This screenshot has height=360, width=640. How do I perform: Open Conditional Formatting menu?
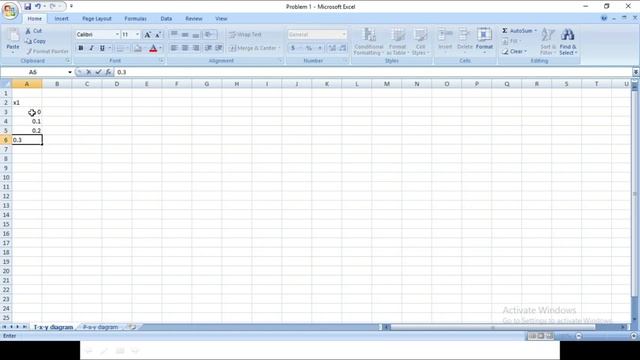tap(369, 41)
